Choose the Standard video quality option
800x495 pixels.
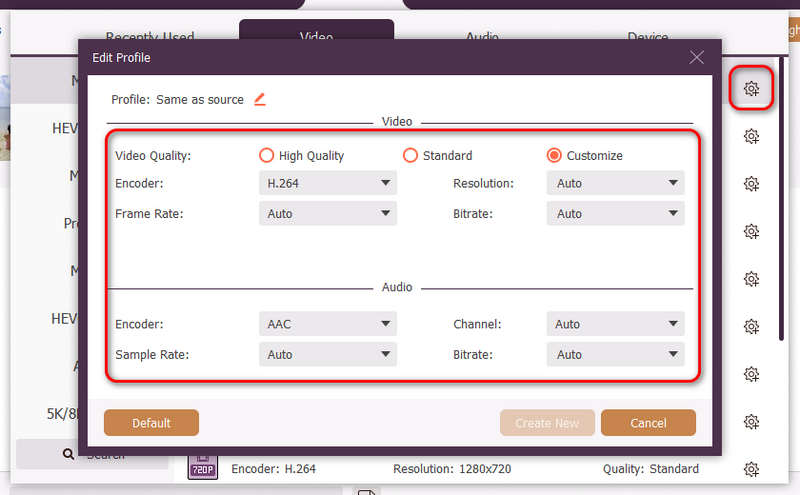point(410,155)
